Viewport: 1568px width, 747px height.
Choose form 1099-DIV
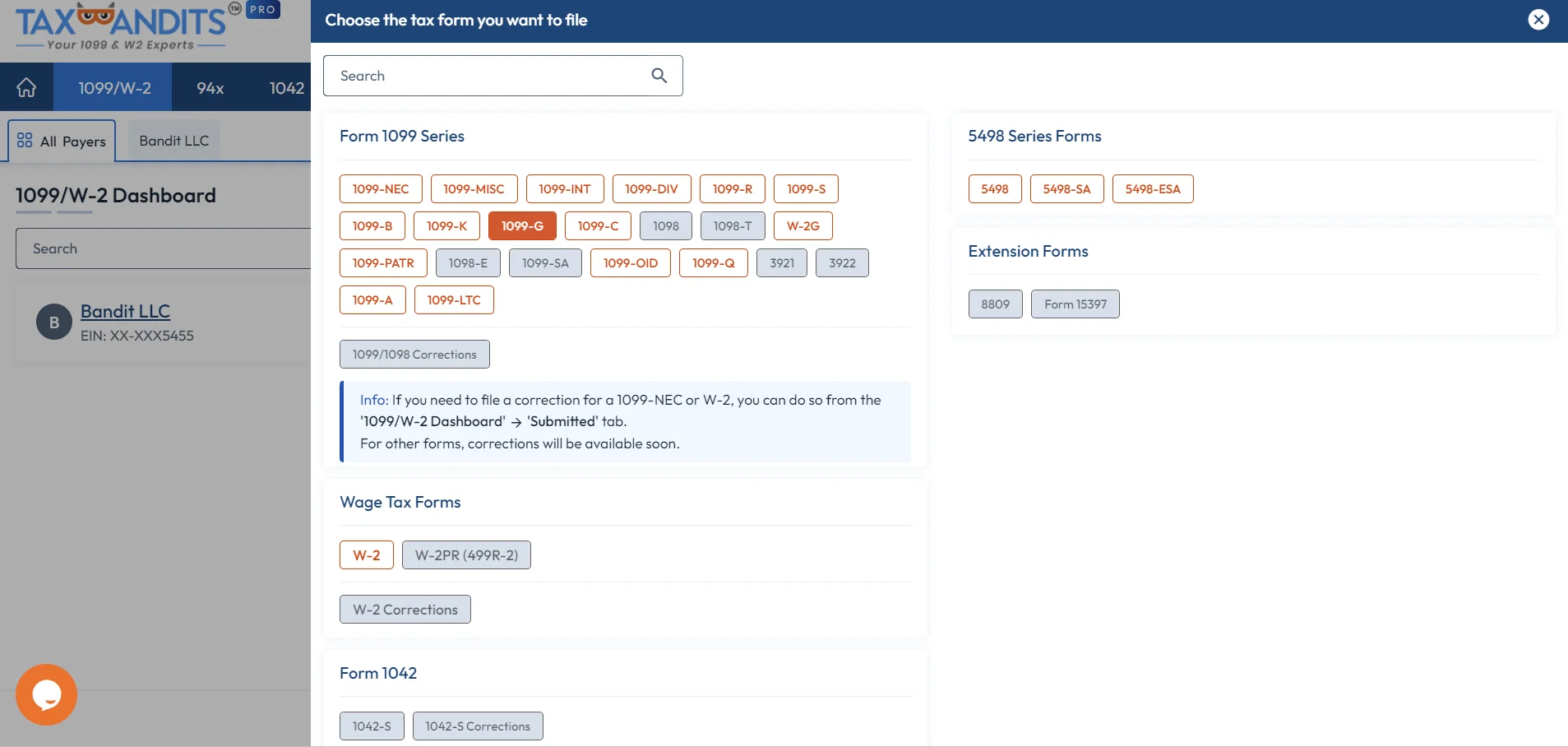(x=651, y=188)
